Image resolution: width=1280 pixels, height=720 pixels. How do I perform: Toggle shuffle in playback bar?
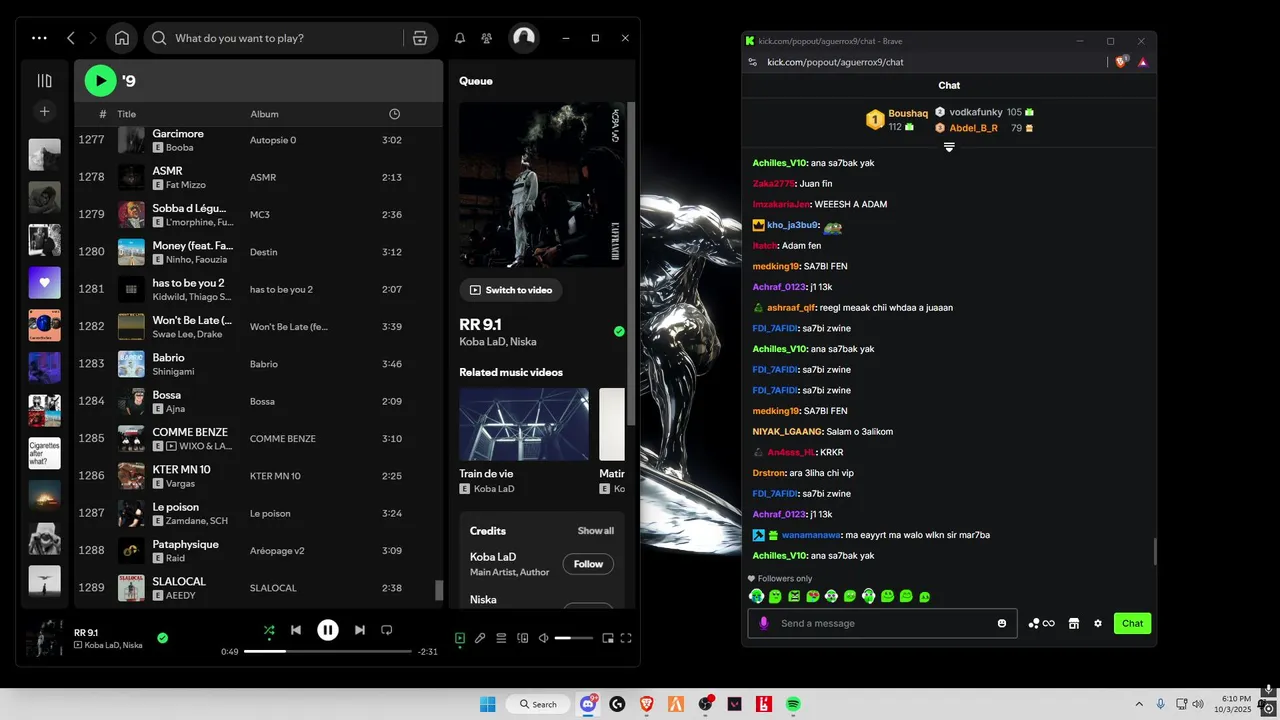[x=269, y=630]
